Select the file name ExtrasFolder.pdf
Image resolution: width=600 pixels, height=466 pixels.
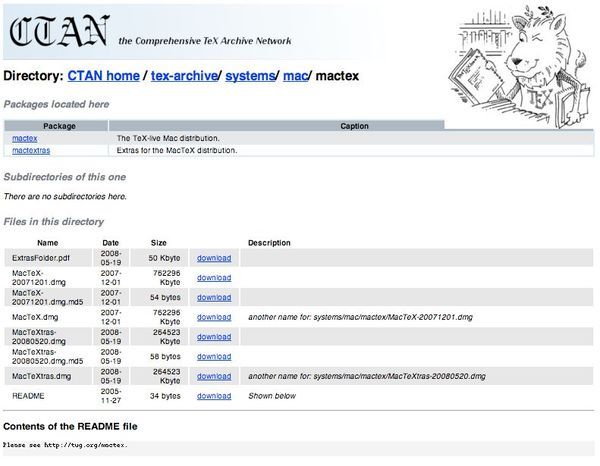pos(41,258)
